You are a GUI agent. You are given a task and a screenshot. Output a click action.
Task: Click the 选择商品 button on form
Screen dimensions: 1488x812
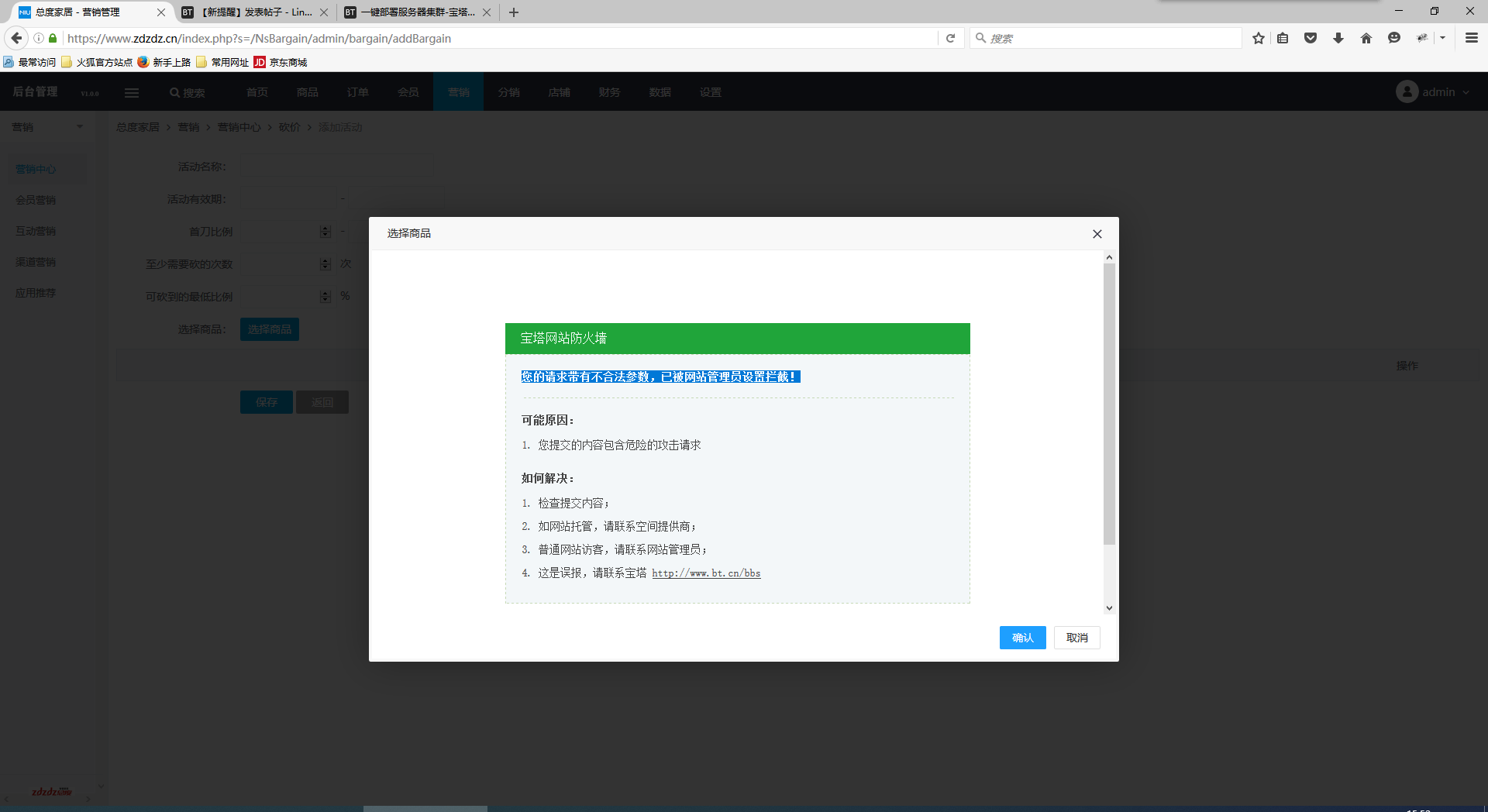tap(270, 329)
